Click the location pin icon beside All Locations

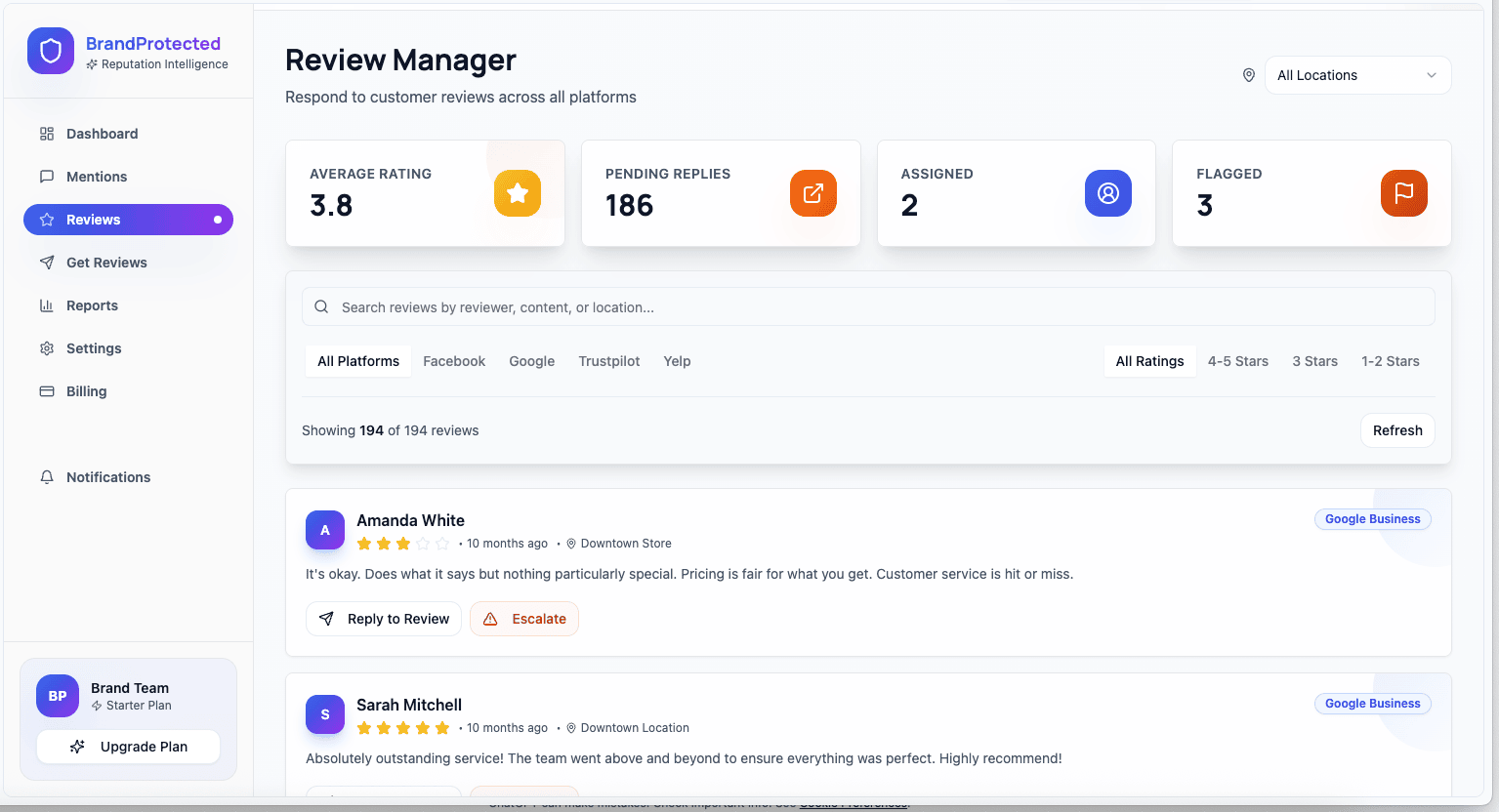coord(1248,75)
